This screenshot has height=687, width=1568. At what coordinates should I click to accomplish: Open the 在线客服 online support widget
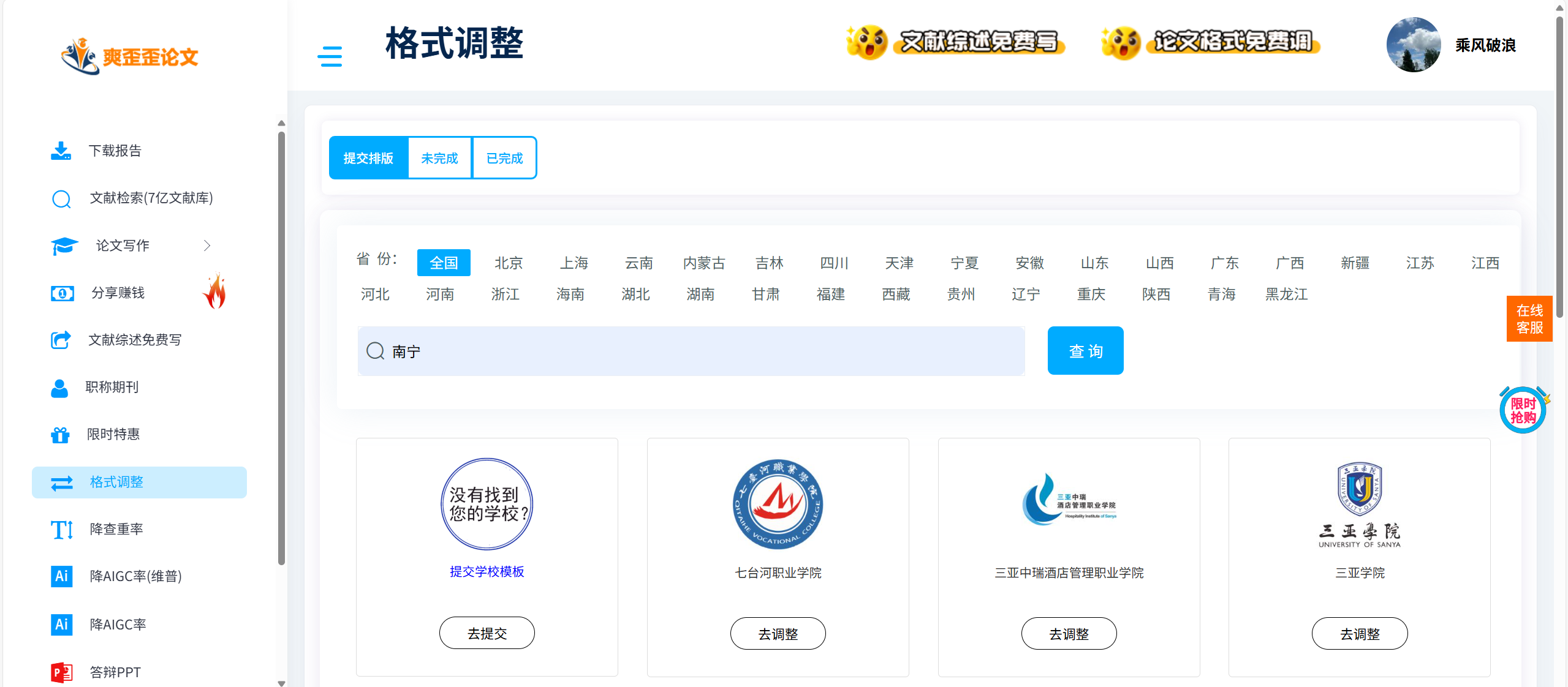1529,319
